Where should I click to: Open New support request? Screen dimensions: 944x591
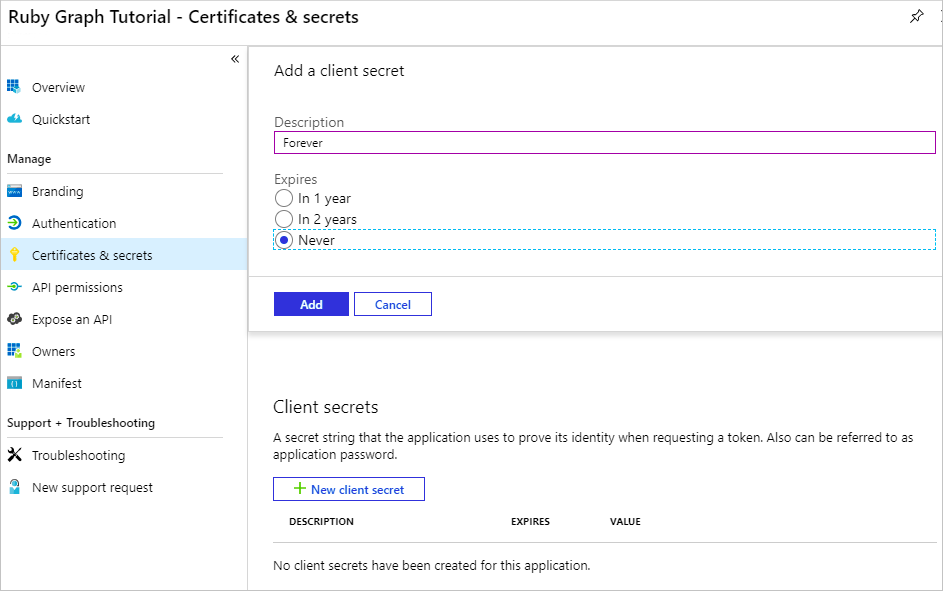[x=92, y=487]
